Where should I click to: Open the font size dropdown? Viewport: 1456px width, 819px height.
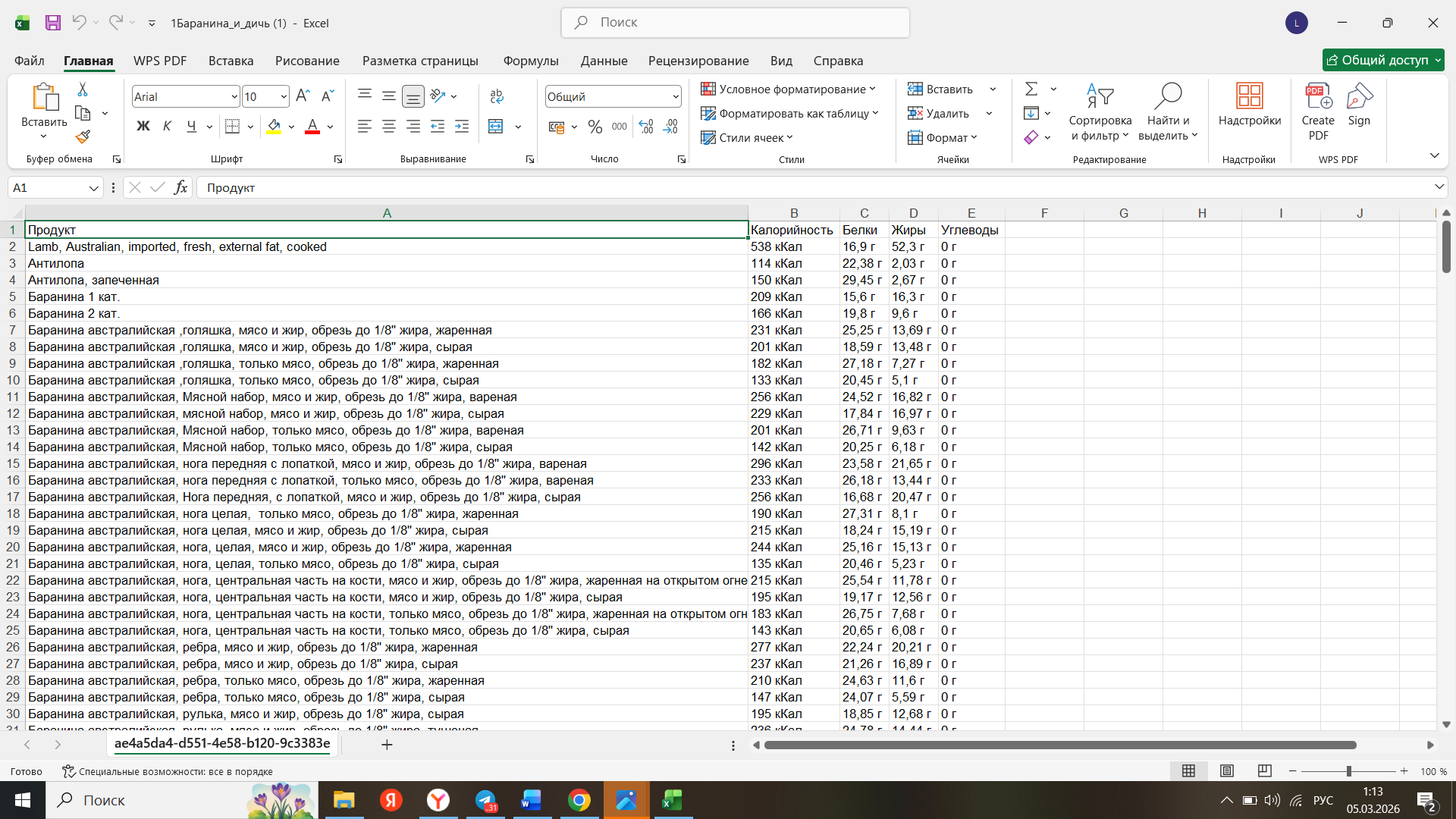(284, 96)
